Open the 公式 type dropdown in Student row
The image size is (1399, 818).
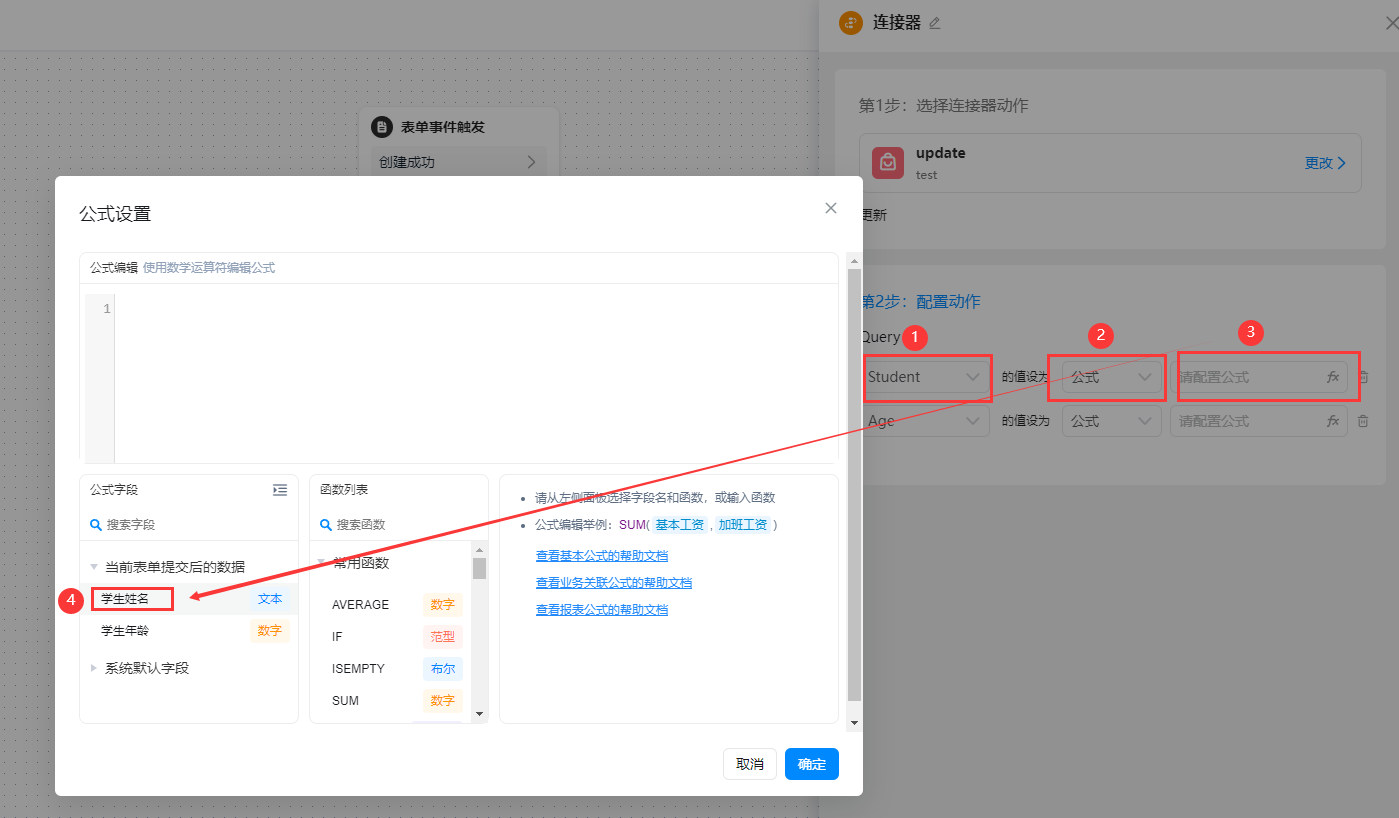pyautogui.click(x=1112, y=377)
